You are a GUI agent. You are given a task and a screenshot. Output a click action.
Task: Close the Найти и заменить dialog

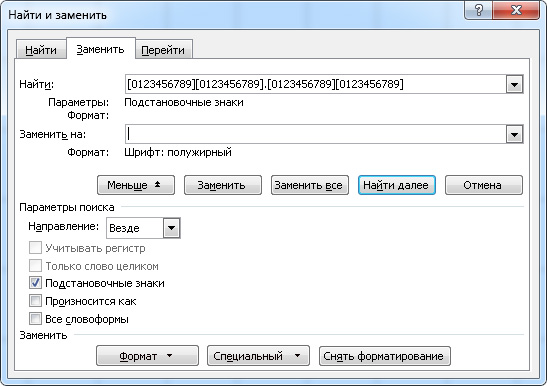click(516, 10)
